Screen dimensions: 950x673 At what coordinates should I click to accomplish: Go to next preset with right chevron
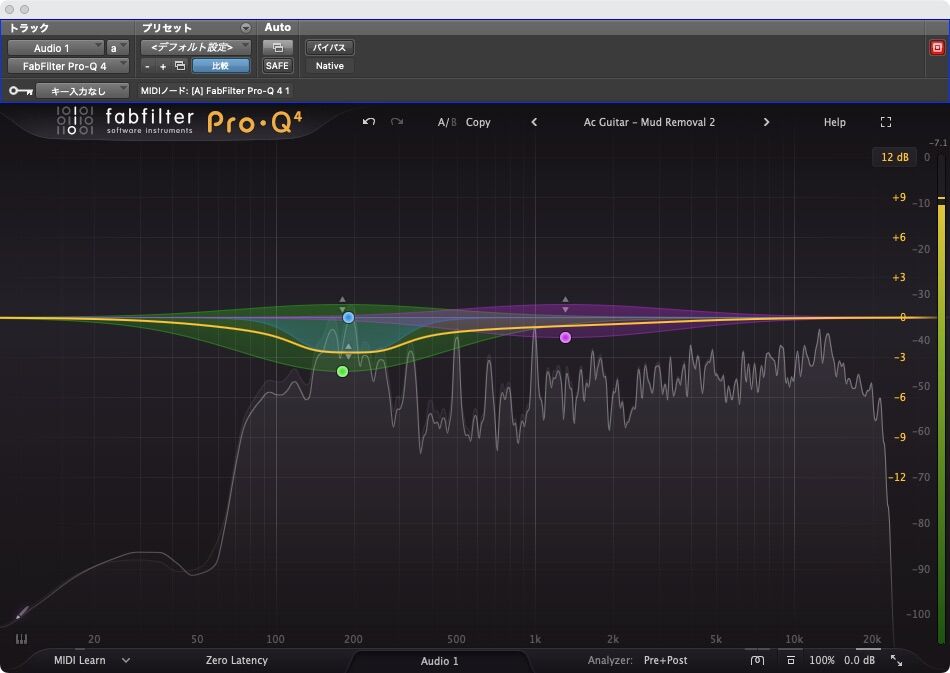point(766,122)
